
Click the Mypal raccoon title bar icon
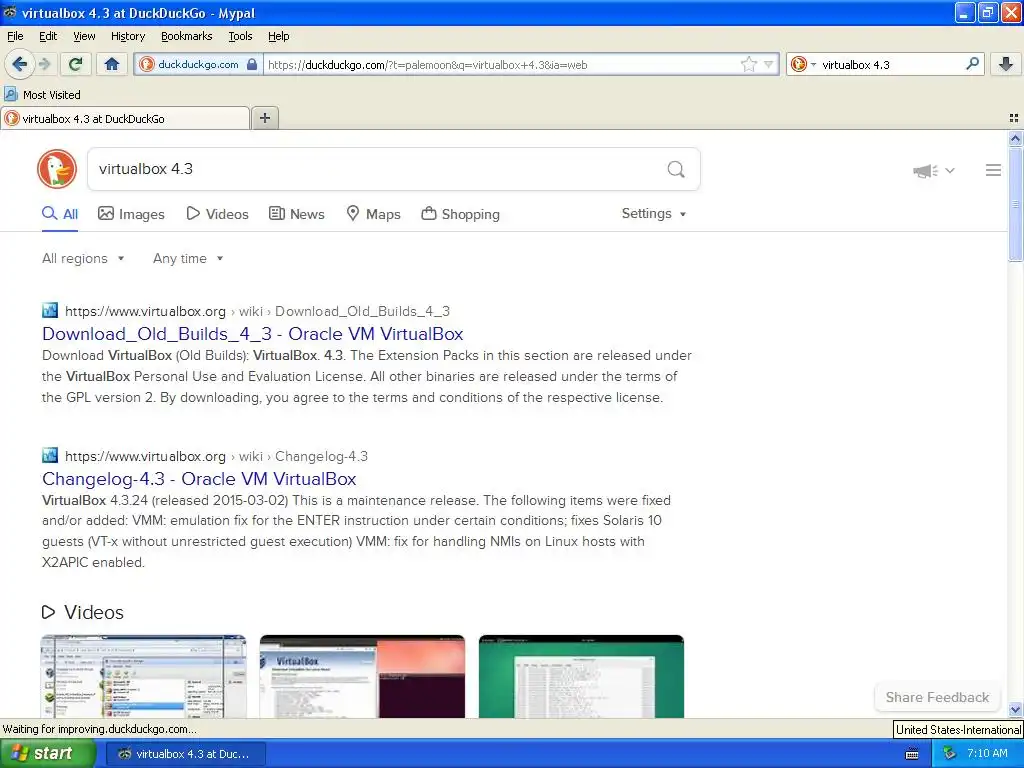click(x=9, y=12)
